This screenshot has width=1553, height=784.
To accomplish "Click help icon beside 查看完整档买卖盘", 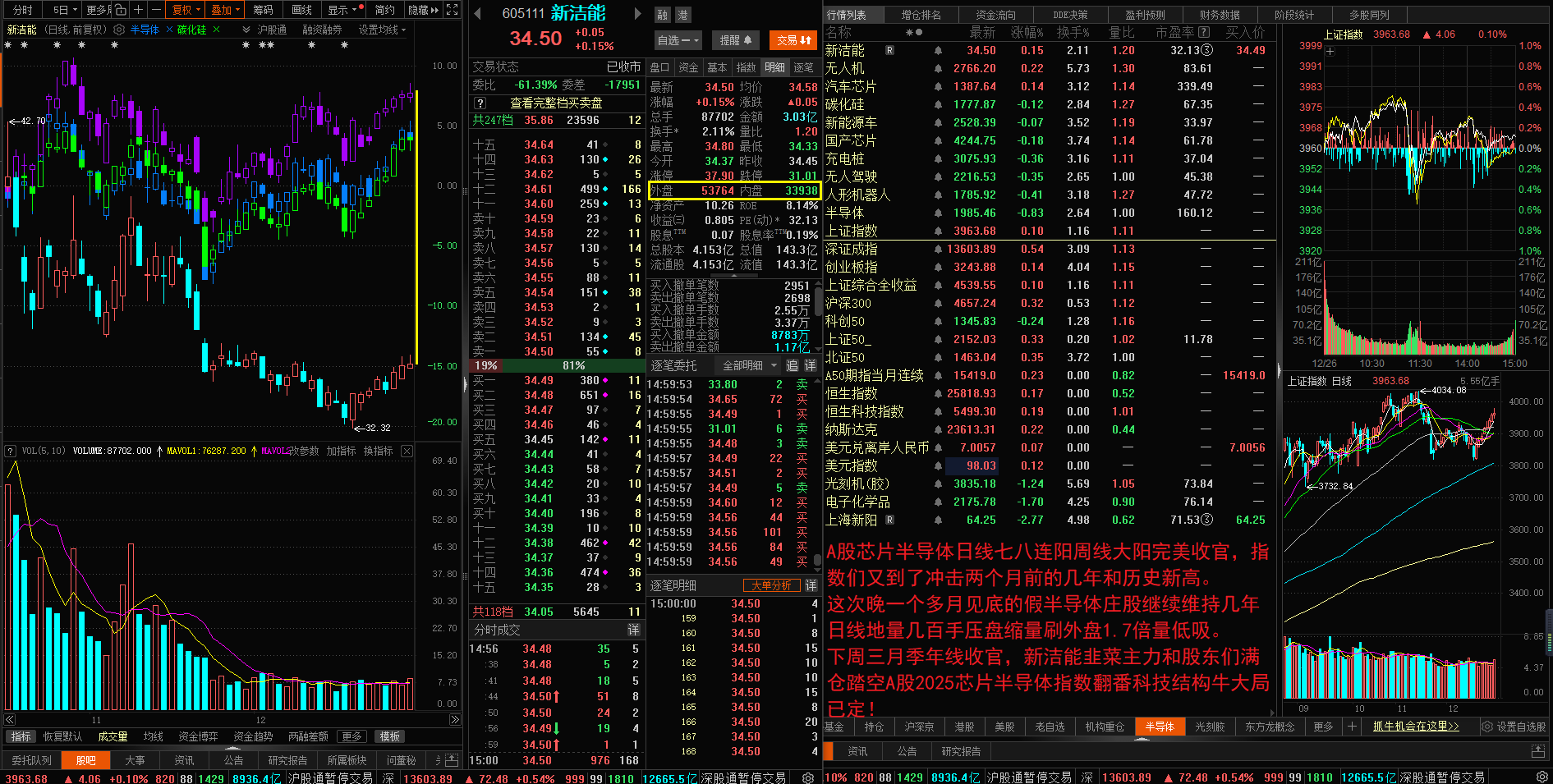I will click(480, 103).
